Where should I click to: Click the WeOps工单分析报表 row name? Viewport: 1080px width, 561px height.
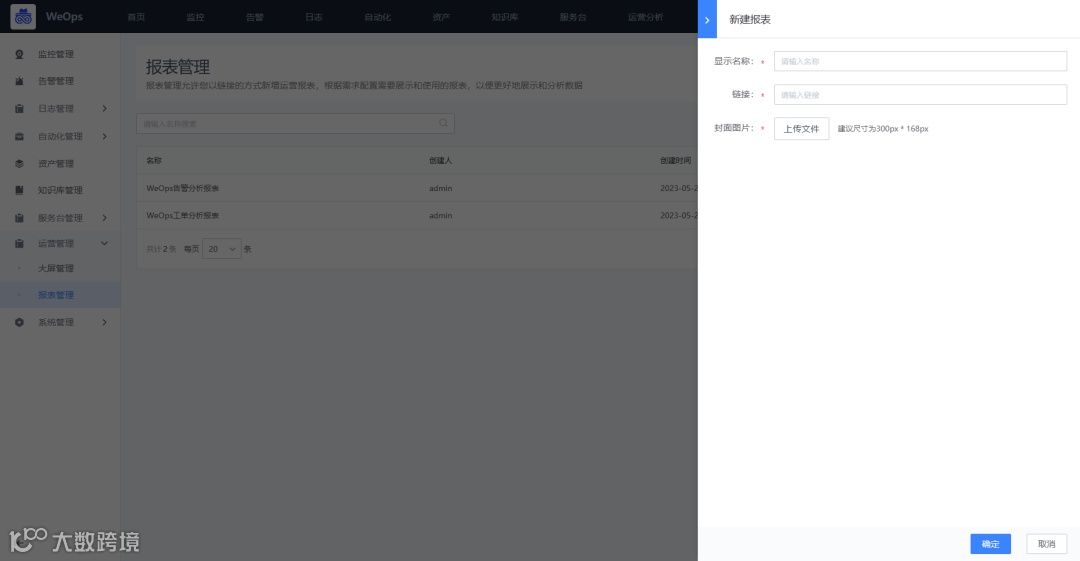coord(183,216)
